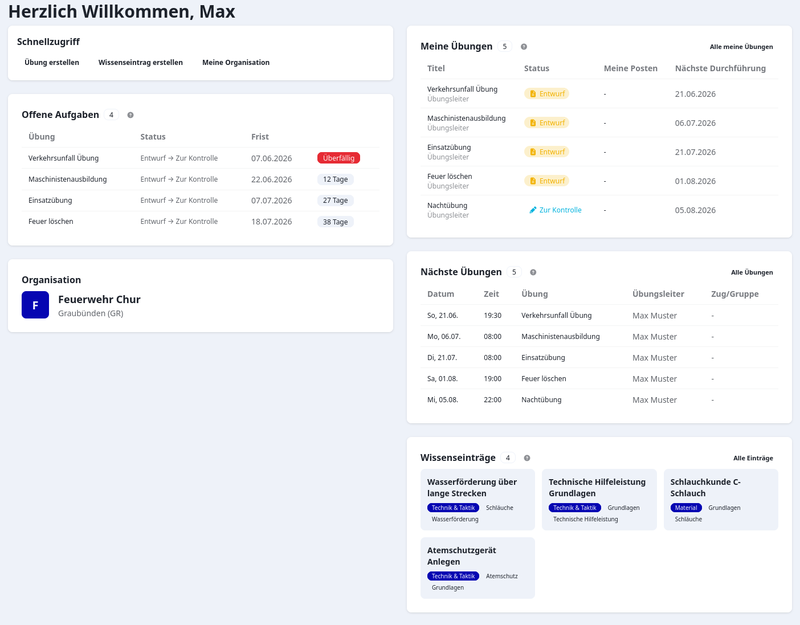
Task: Click the Meine Posten column header
Action: (x=631, y=68)
